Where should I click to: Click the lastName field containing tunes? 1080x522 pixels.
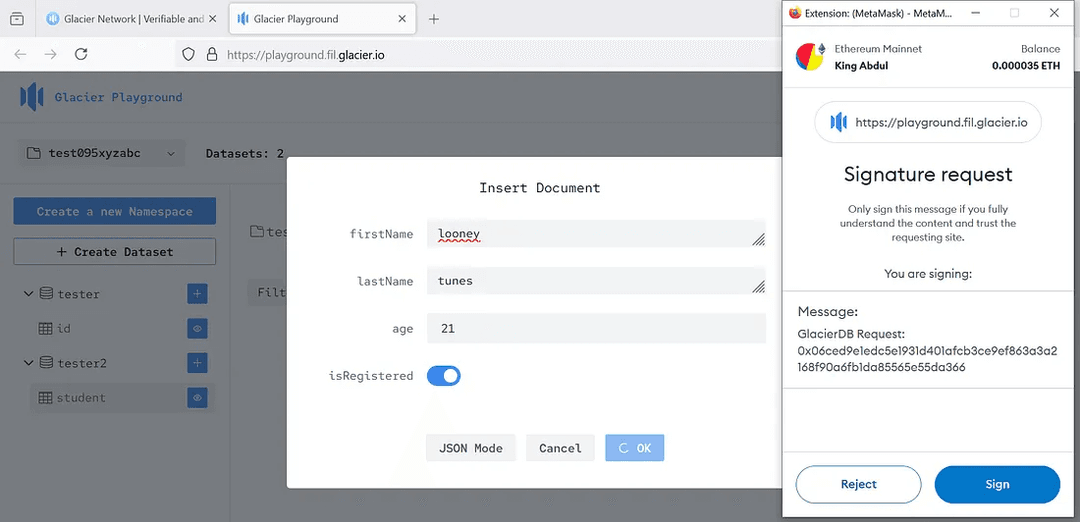[x=596, y=281]
